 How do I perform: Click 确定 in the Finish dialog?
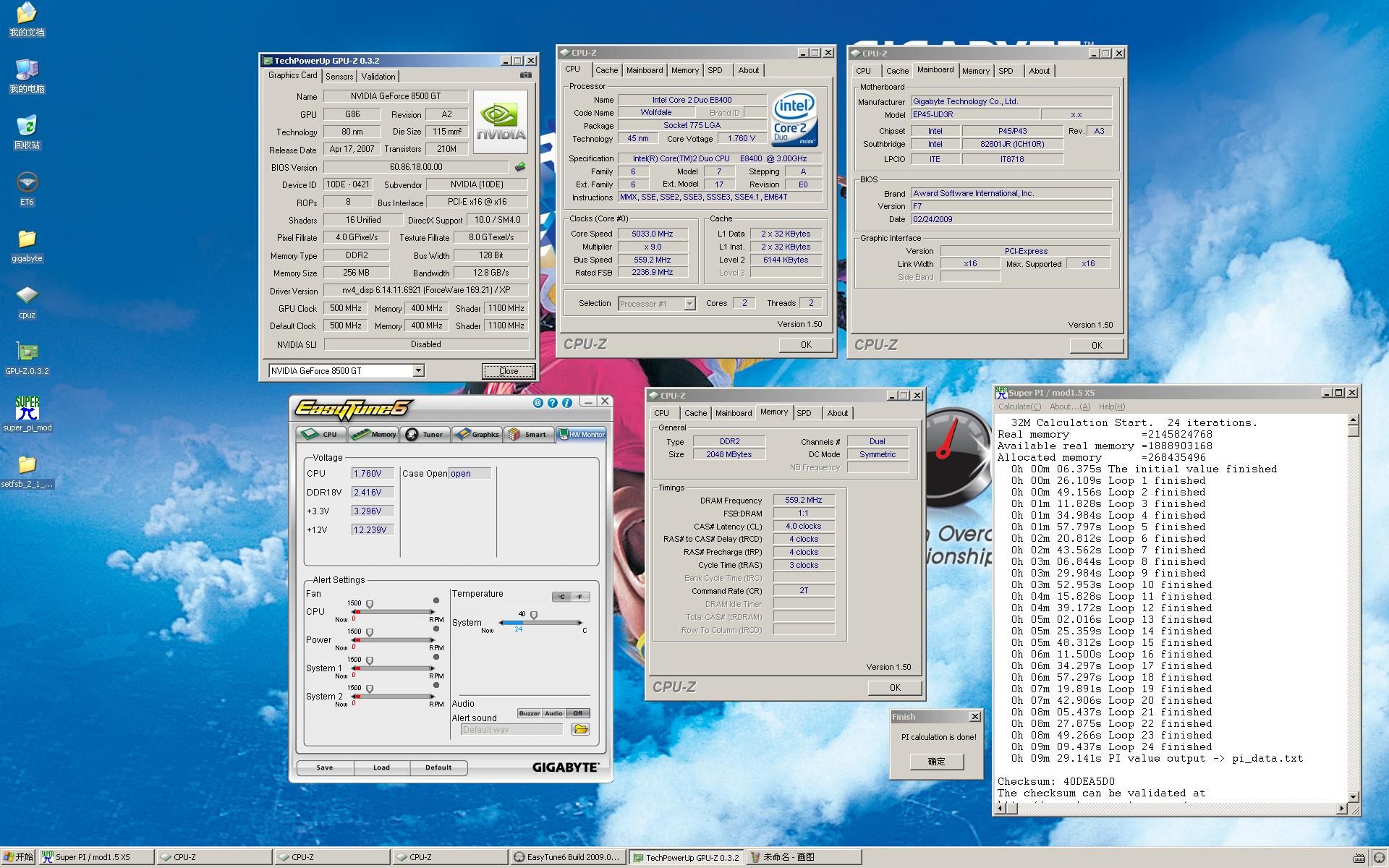click(x=937, y=762)
